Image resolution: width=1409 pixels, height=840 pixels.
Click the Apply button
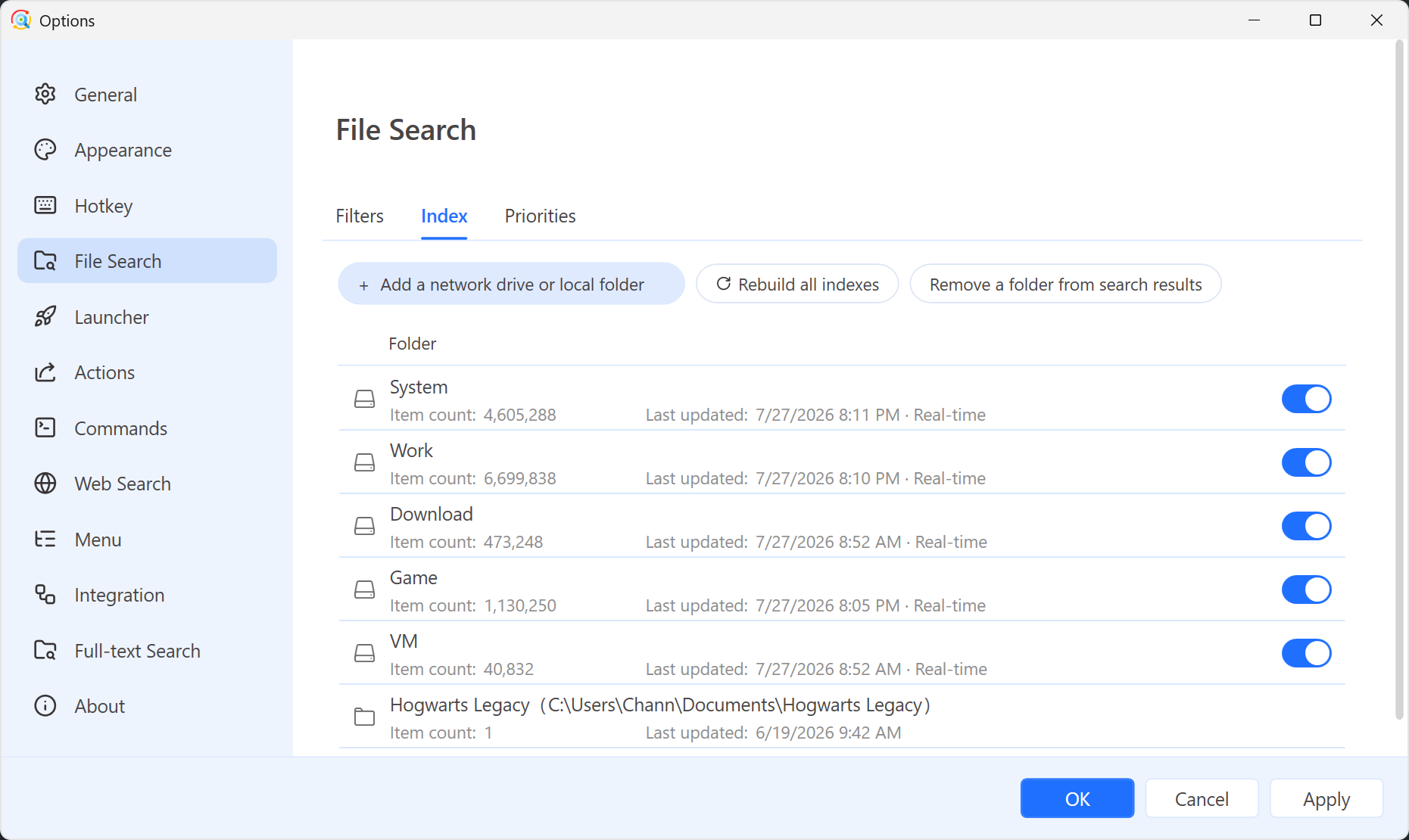[1326, 798]
